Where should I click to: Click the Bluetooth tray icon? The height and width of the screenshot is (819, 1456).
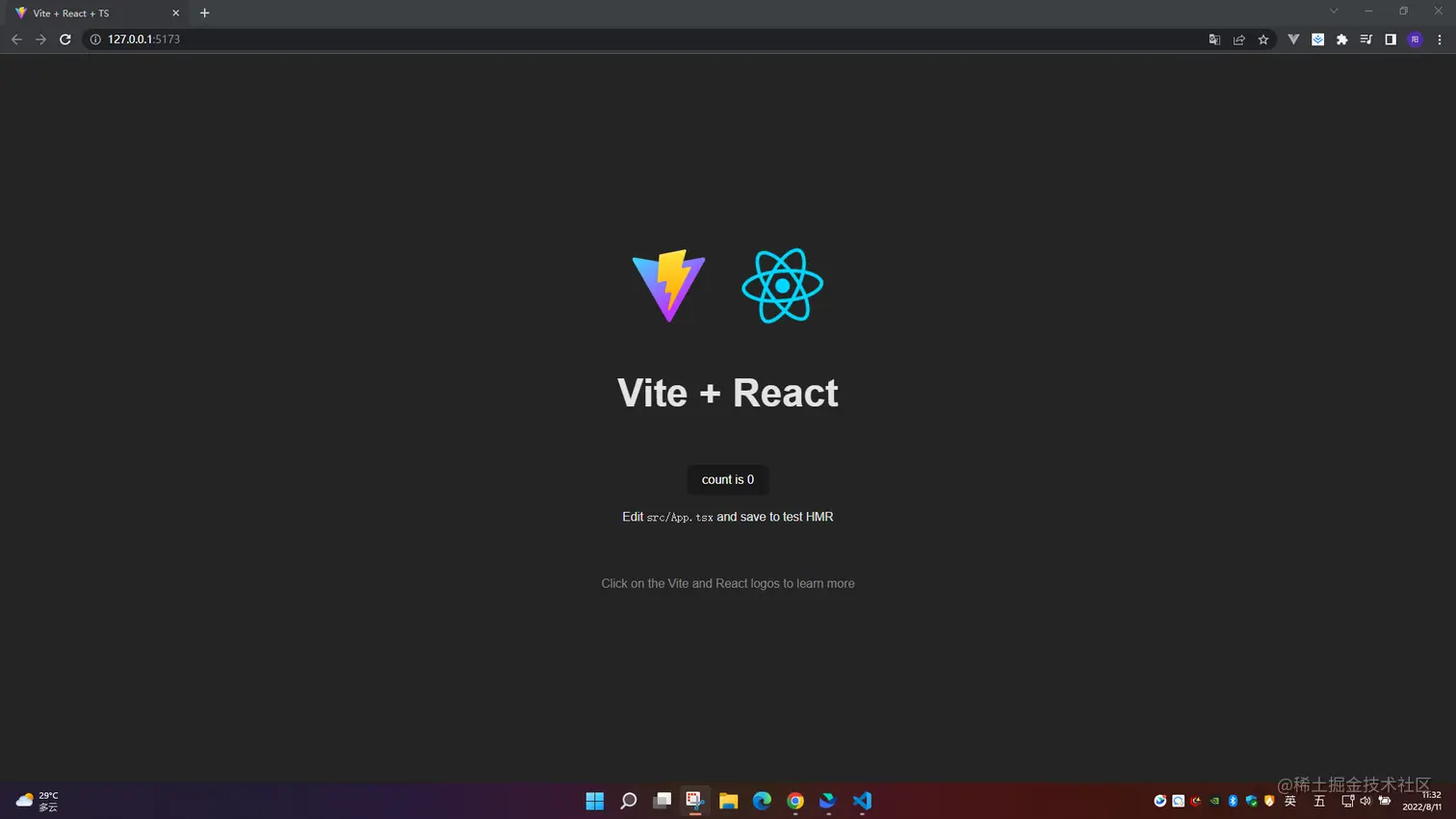(x=1233, y=801)
